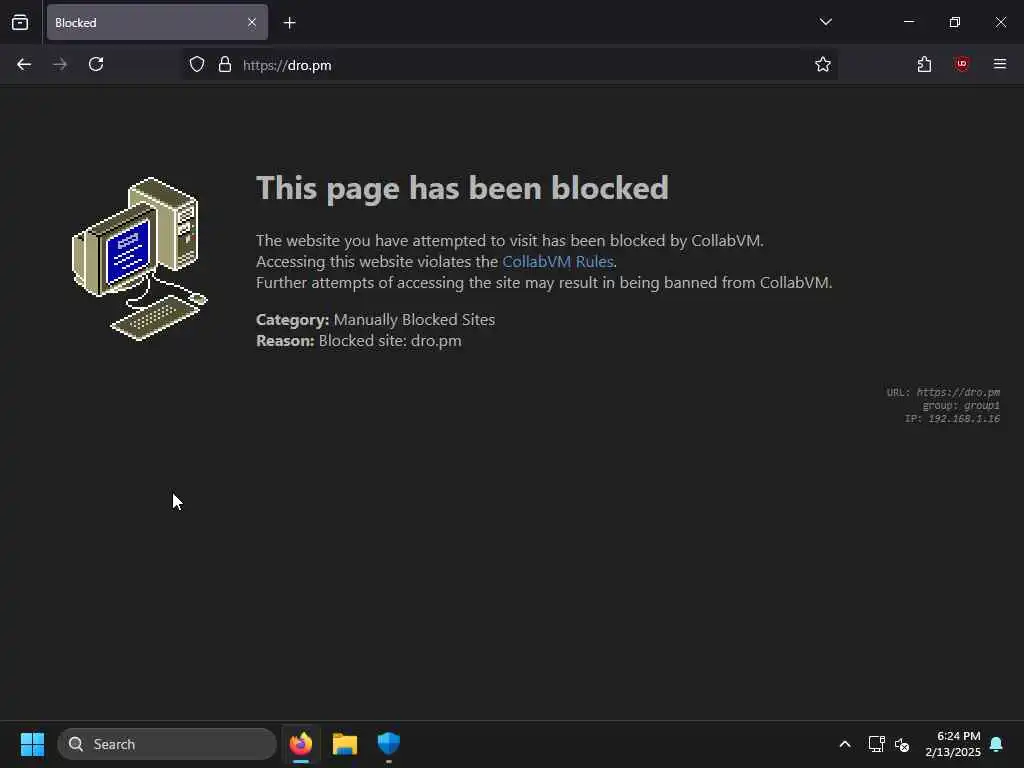Screen dimensions: 1024x768
Task: Open the Windows Start menu
Action: click(32, 744)
